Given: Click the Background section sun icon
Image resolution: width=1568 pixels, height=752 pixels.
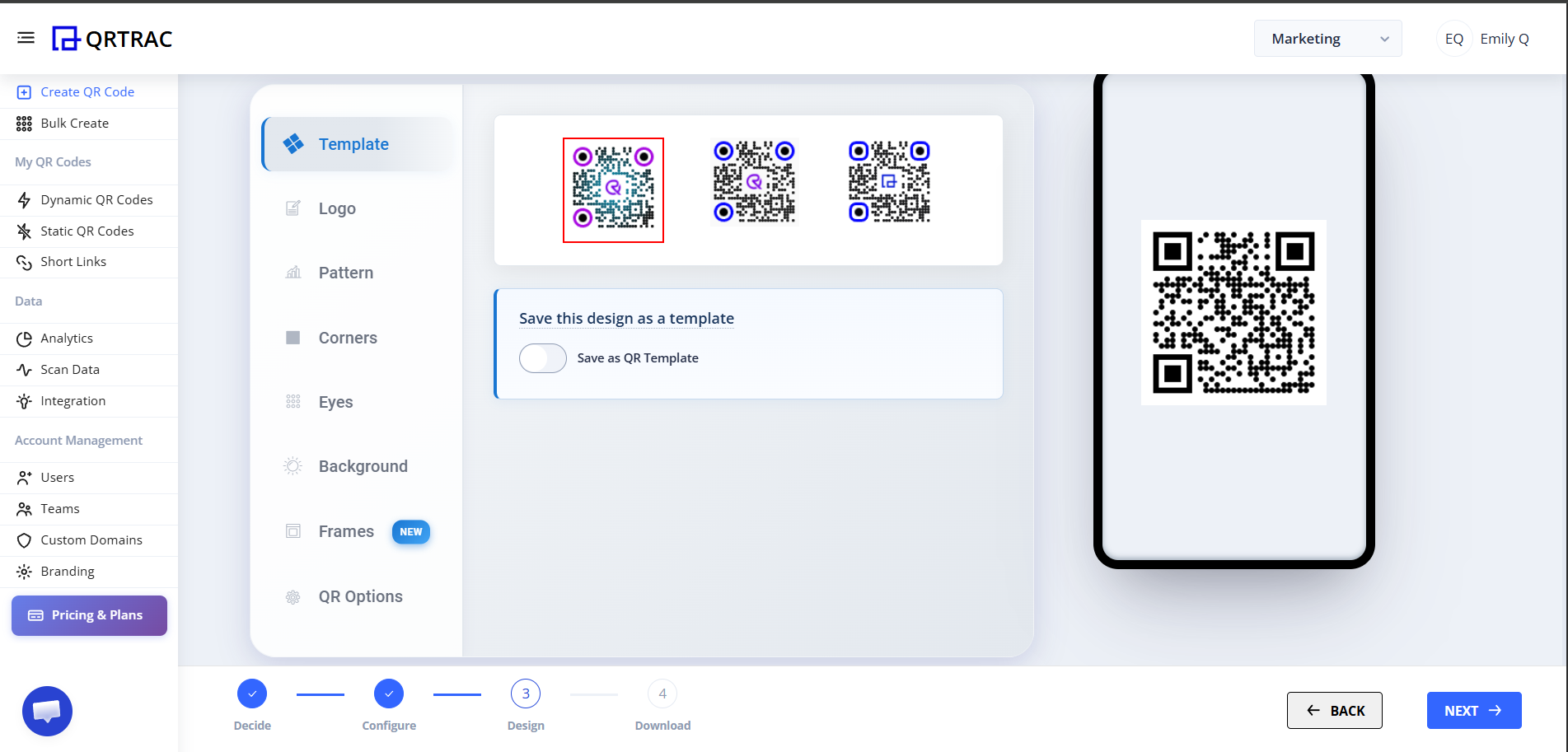Looking at the screenshot, I should [x=293, y=466].
